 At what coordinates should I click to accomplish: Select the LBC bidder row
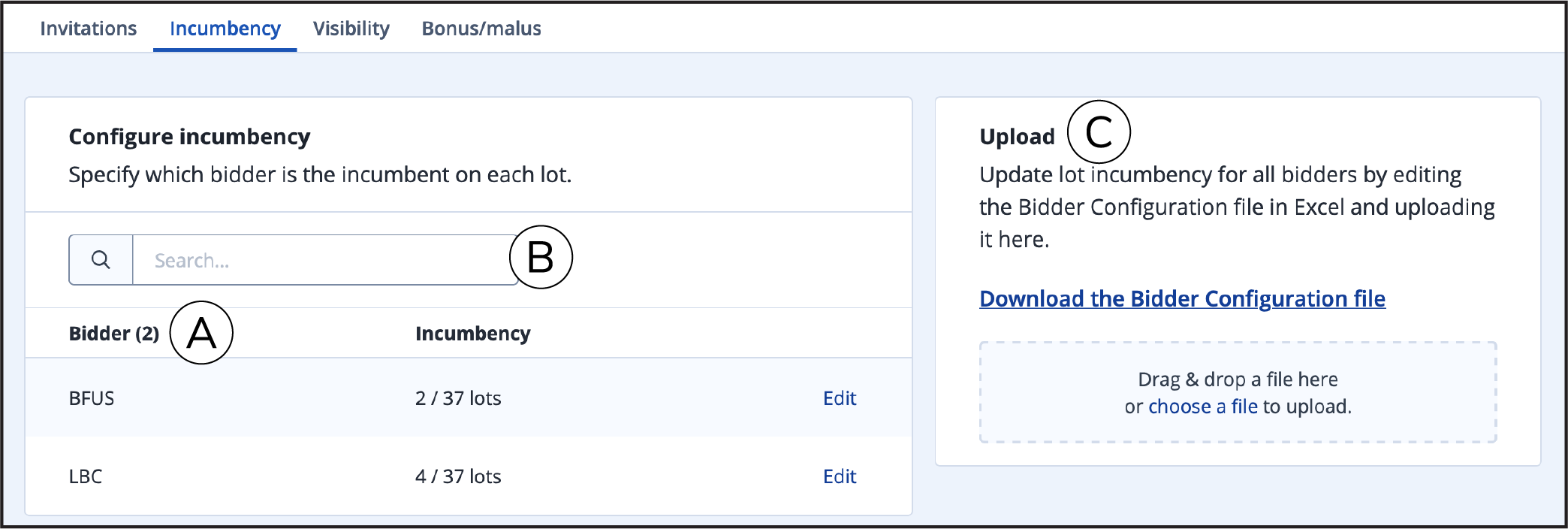tap(469, 476)
